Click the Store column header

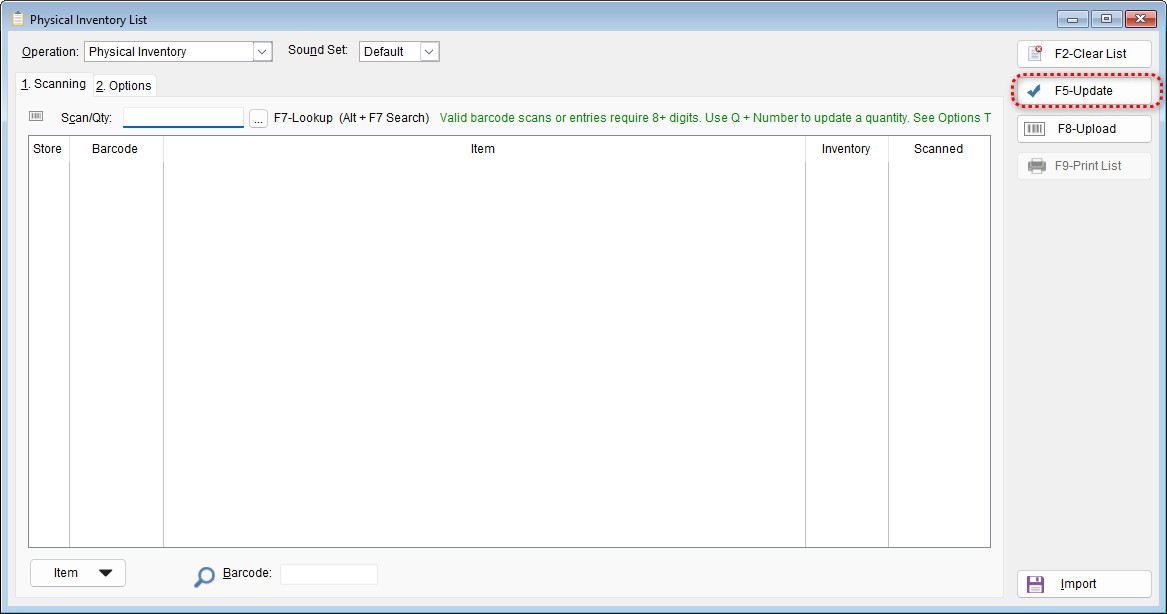[48, 149]
